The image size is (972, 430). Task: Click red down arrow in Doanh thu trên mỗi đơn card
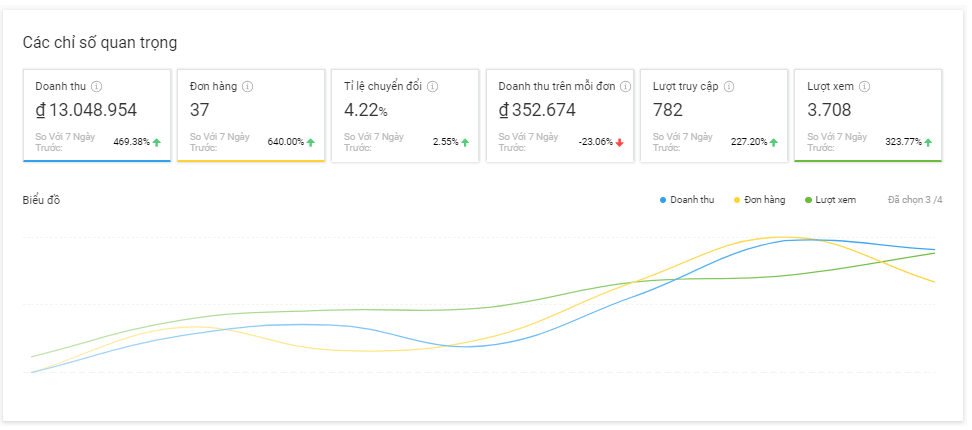click(620, 142)
